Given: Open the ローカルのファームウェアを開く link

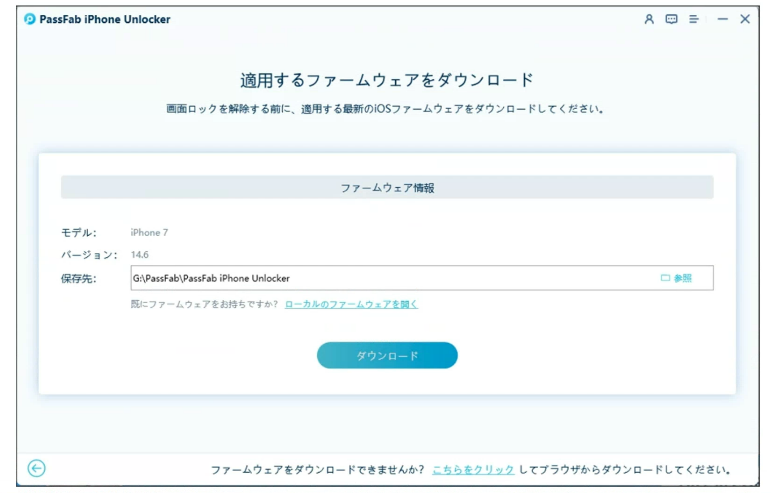Looking at the screenshot, I should pyautogui.click(x=351, y=304).
